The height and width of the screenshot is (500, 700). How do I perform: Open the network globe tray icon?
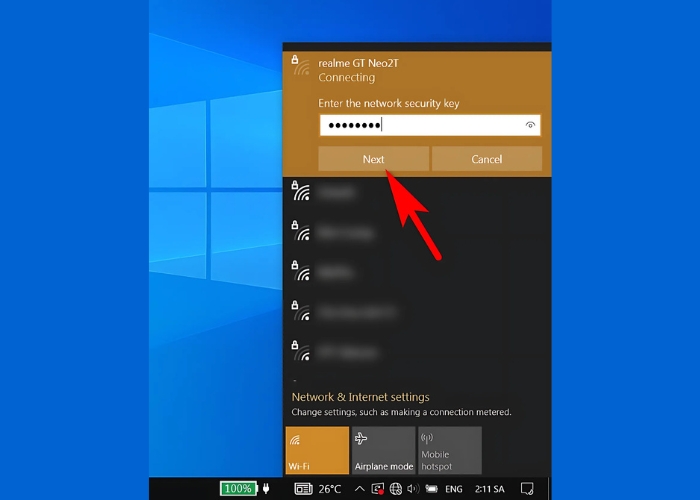tap(397, 489)
